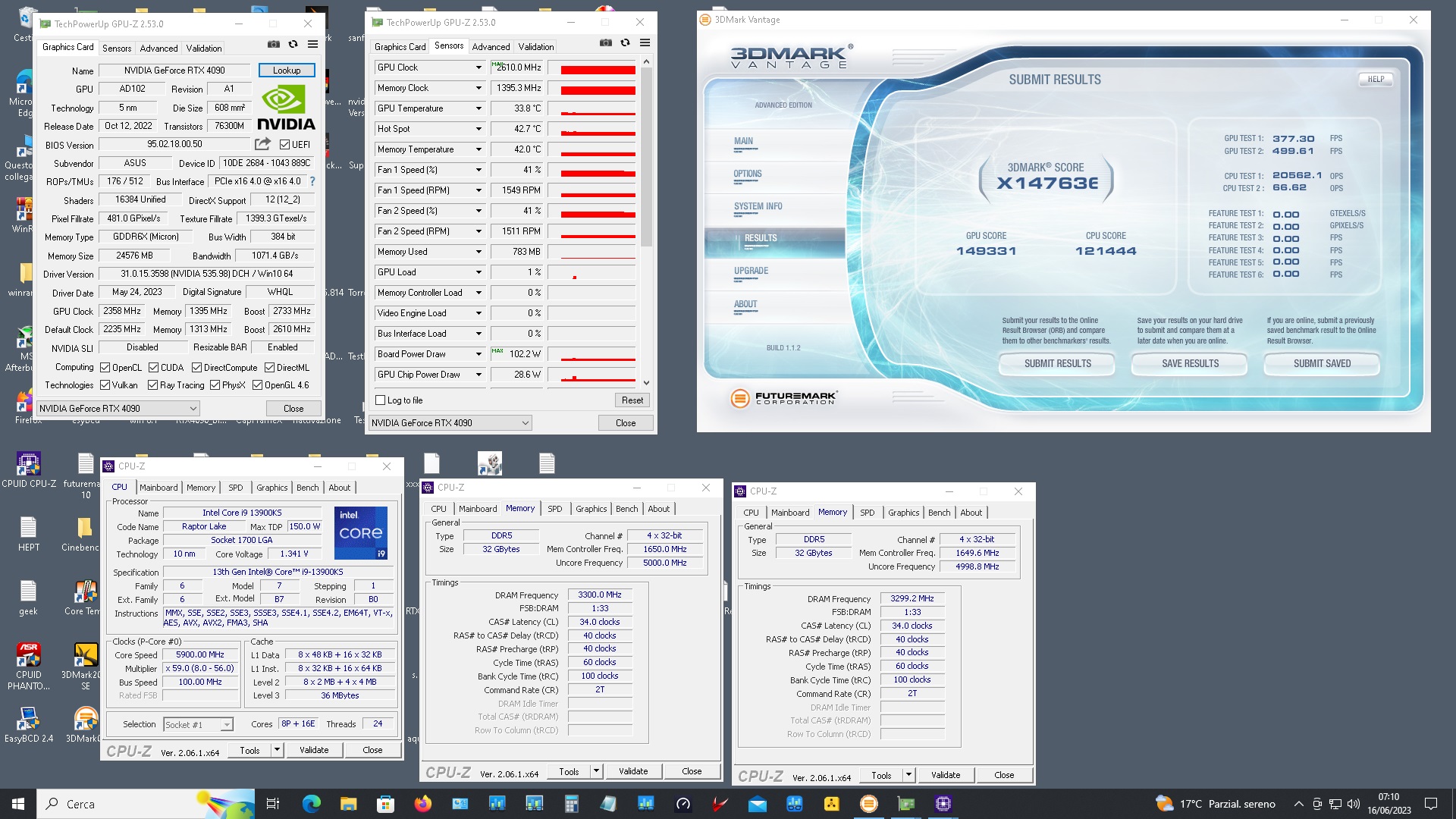Toggle the DirectML checkbox

pos(269,368)
